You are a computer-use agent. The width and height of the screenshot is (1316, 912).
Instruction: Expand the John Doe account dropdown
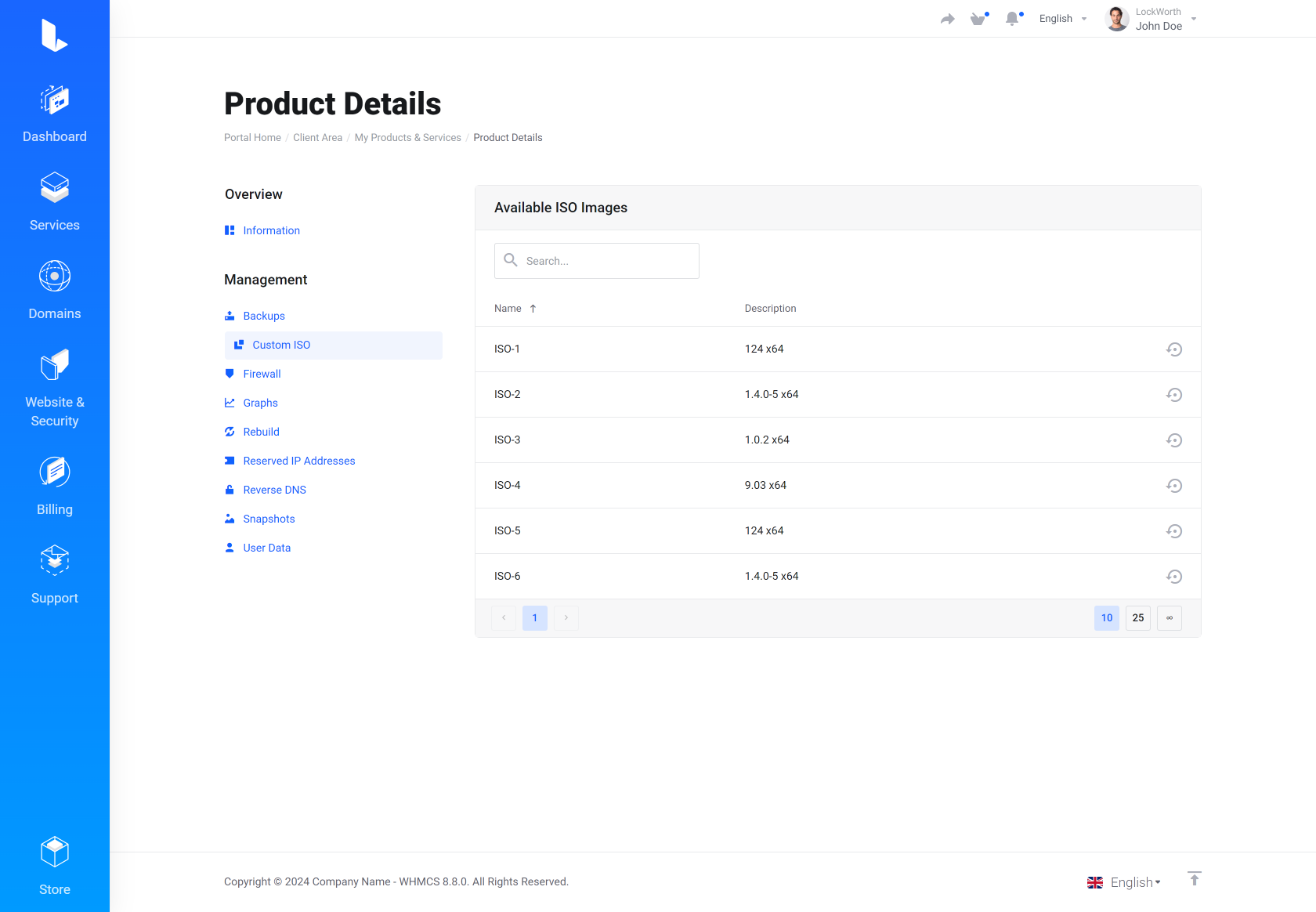pyautogui.click(x=1166, y=19)
